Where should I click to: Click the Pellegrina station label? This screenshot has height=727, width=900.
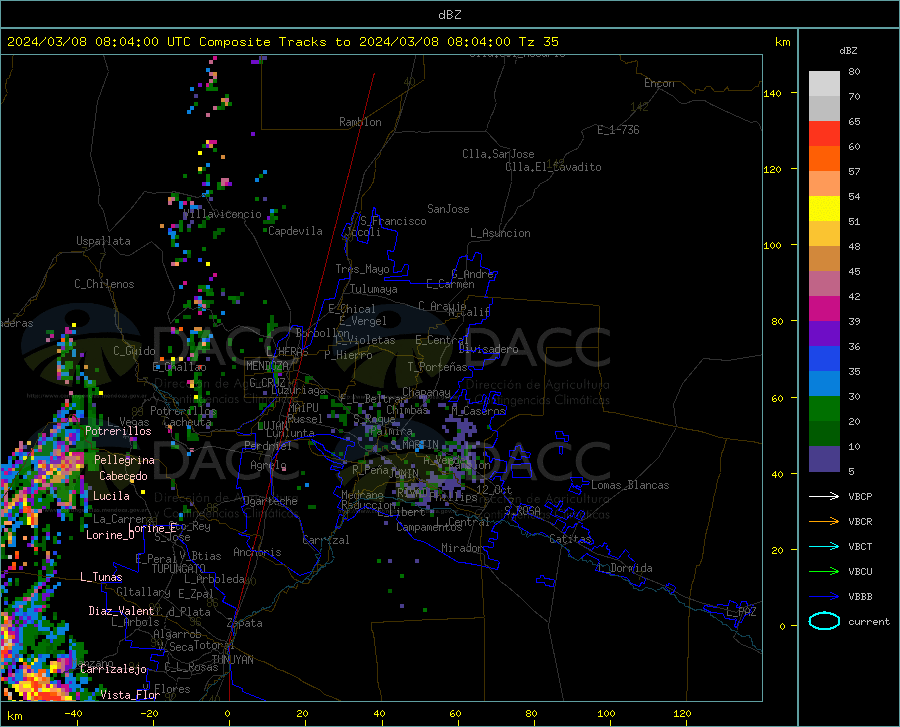(x=124, y=460)
